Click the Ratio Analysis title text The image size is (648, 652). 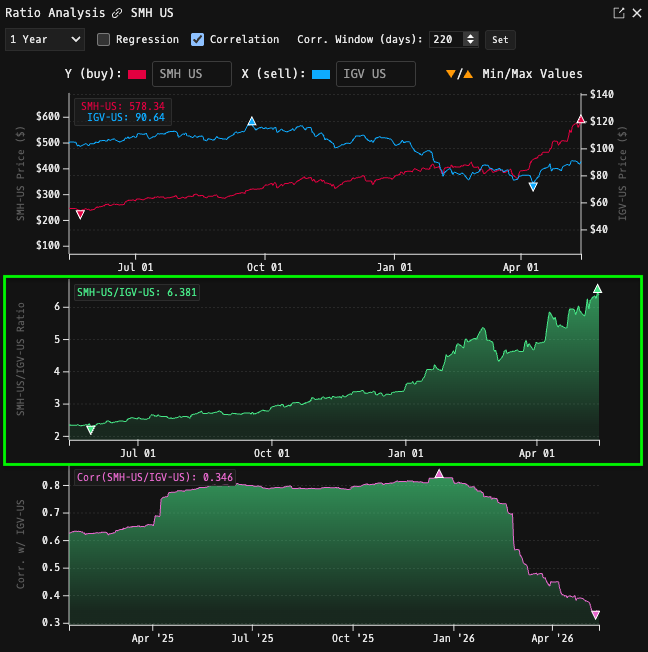pos(55,13)
